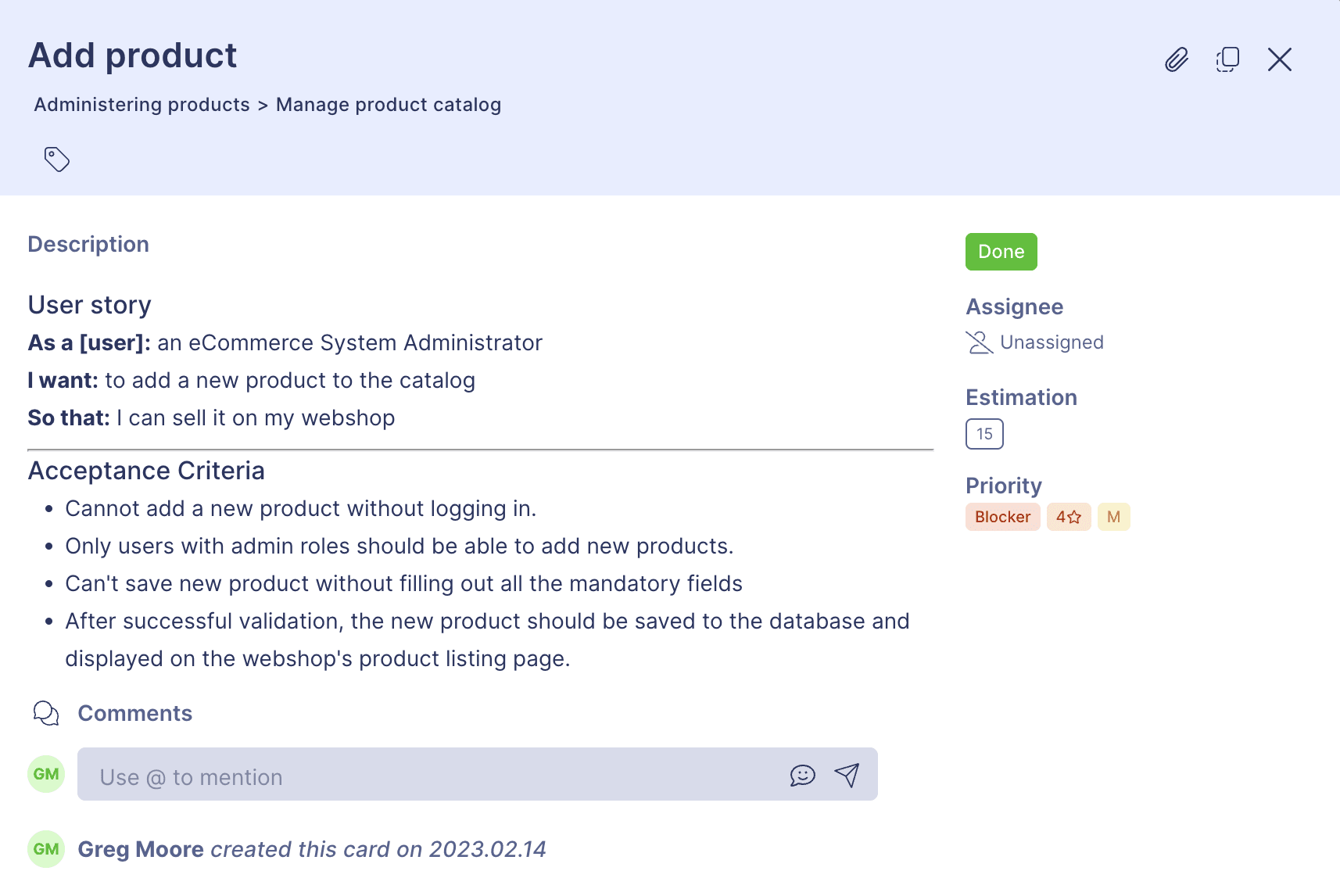Attach a file using the paperclip icon
Viewport: 1340px width, 896px height.
[1176, 59]
